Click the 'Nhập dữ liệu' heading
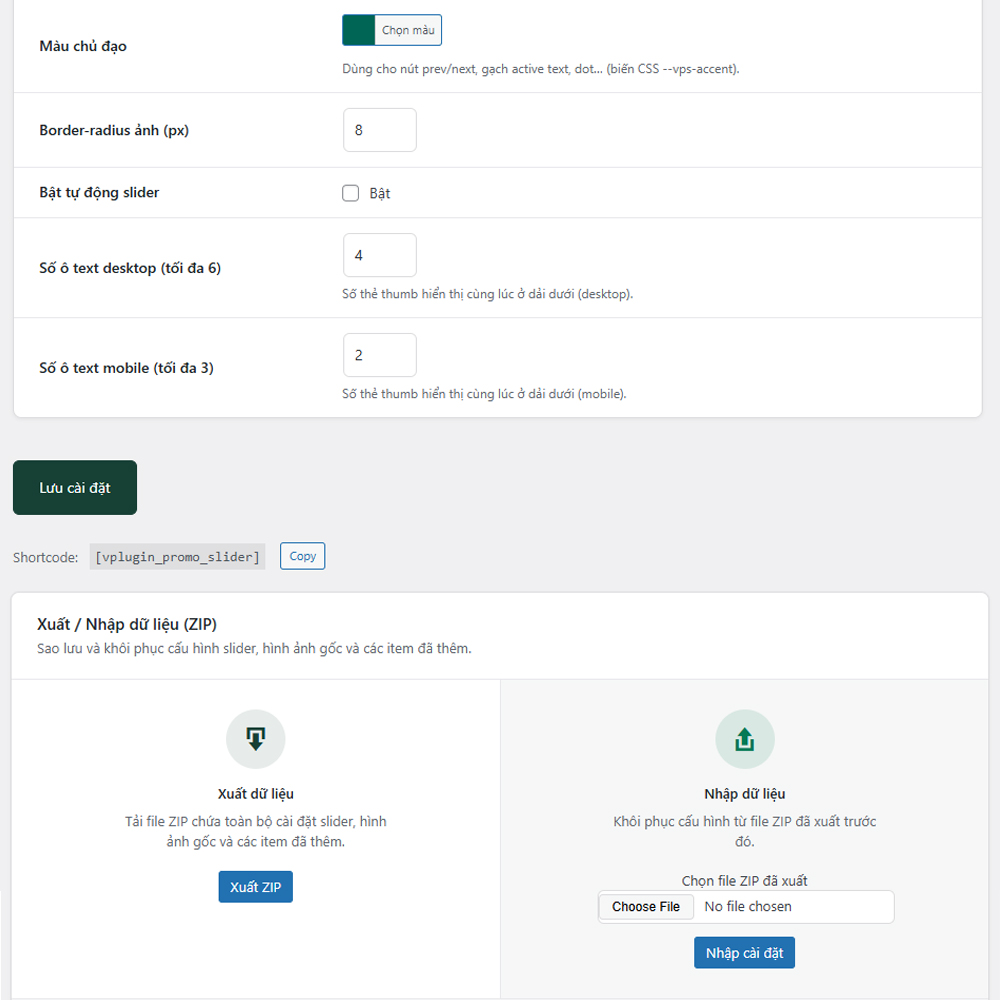This screenshot has width=1000, height=1000. pos(744,794)
